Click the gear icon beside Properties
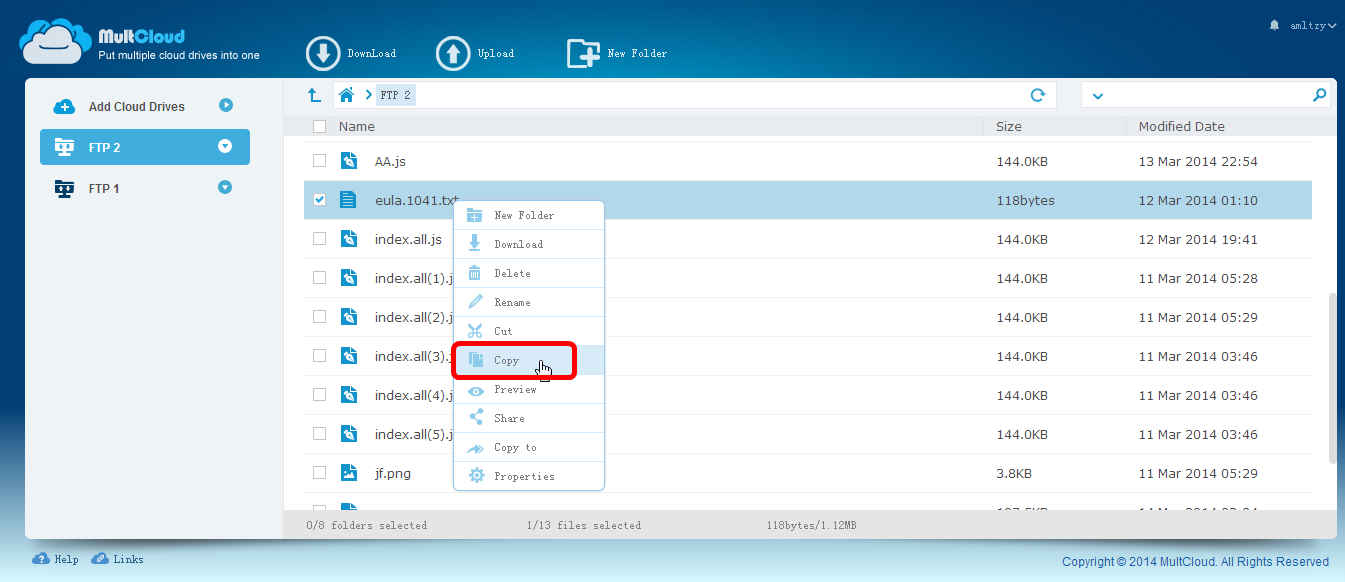Screen dimensions: 1345x582 (476, 476)
